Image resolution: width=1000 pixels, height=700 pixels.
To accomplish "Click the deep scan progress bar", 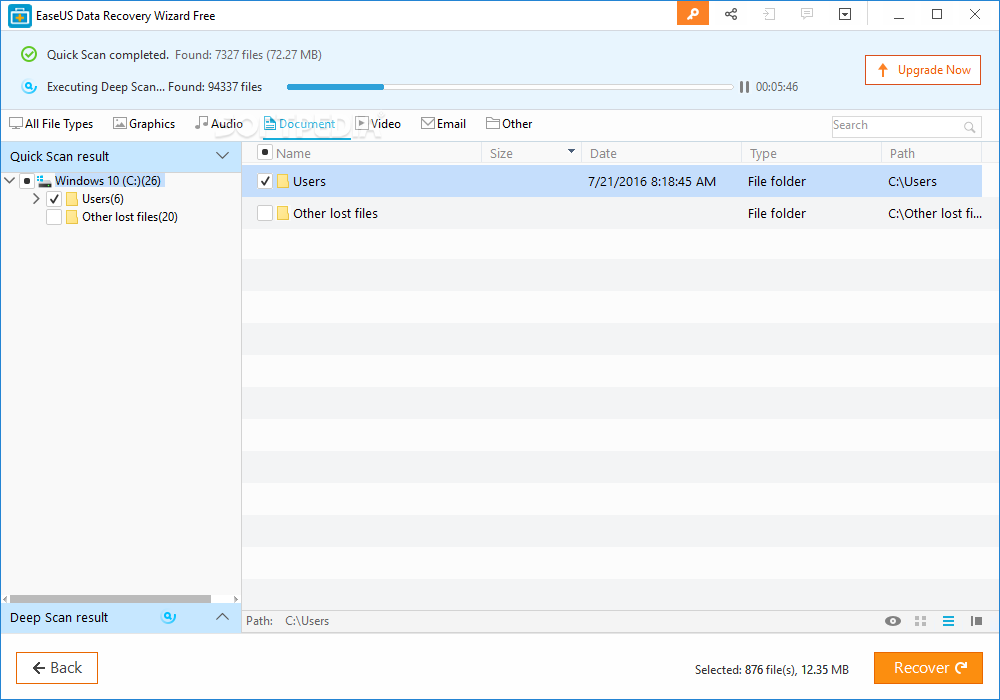I will pyautogui.click(x=510, y=87).
